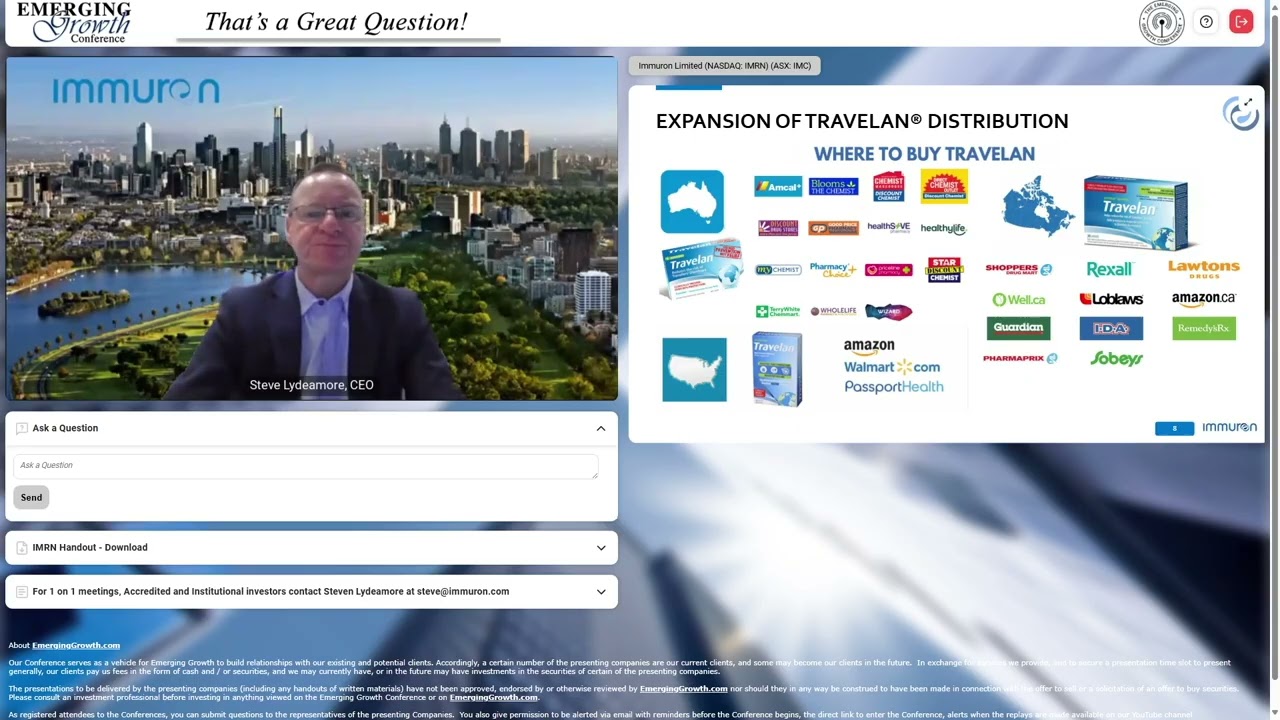1280x720 pixels.
Task: Click the Steve Lydeamore video feed
Action: coord(312,229)
